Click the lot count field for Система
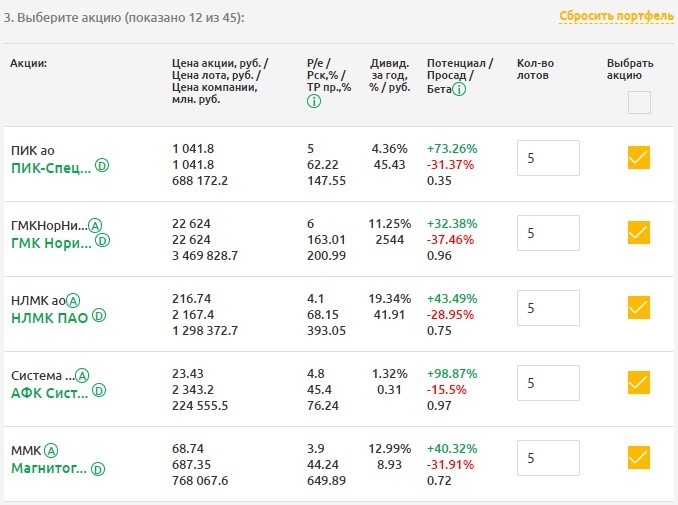The width and height of the screenshot is (678, 505). click(x=549, y=382)
